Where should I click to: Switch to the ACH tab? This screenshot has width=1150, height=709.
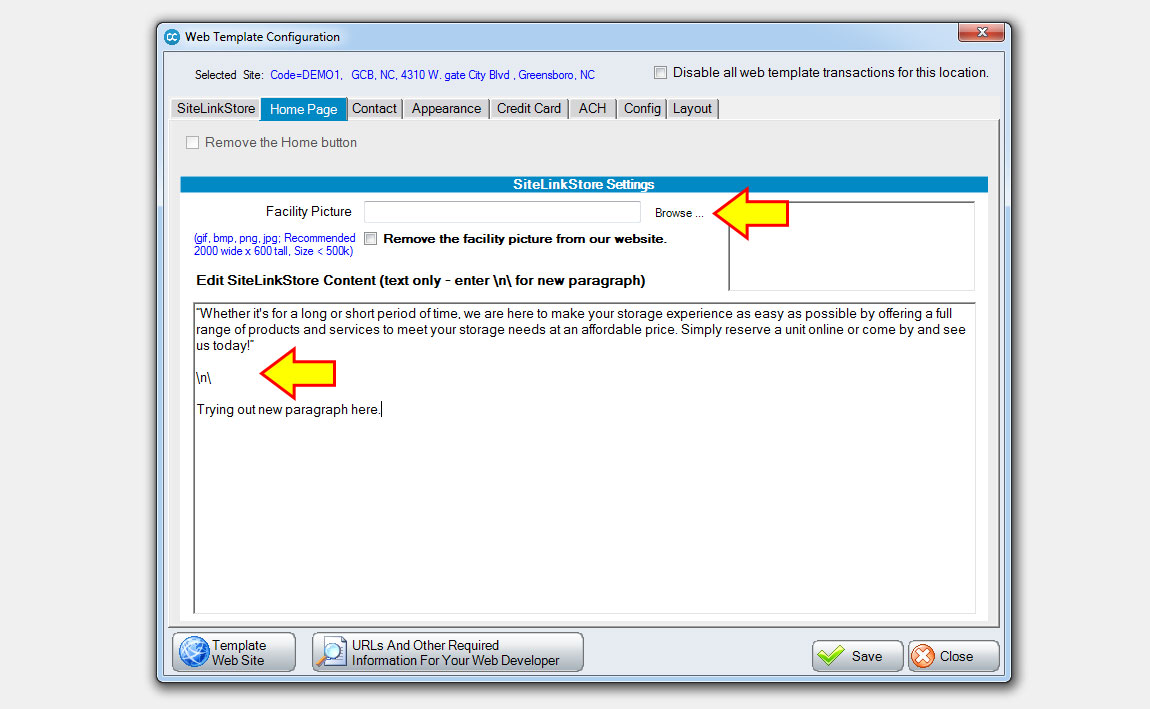click(x=592, y=108)
